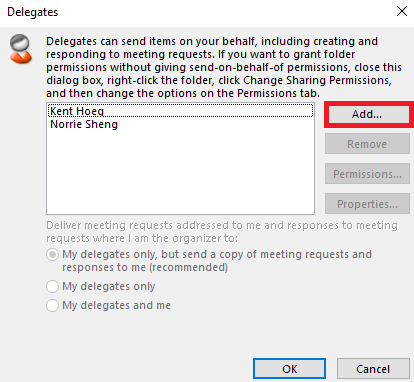Click the 'My delegates and me' label text
This screenshot has height=382, width=414.
point(116,305)
